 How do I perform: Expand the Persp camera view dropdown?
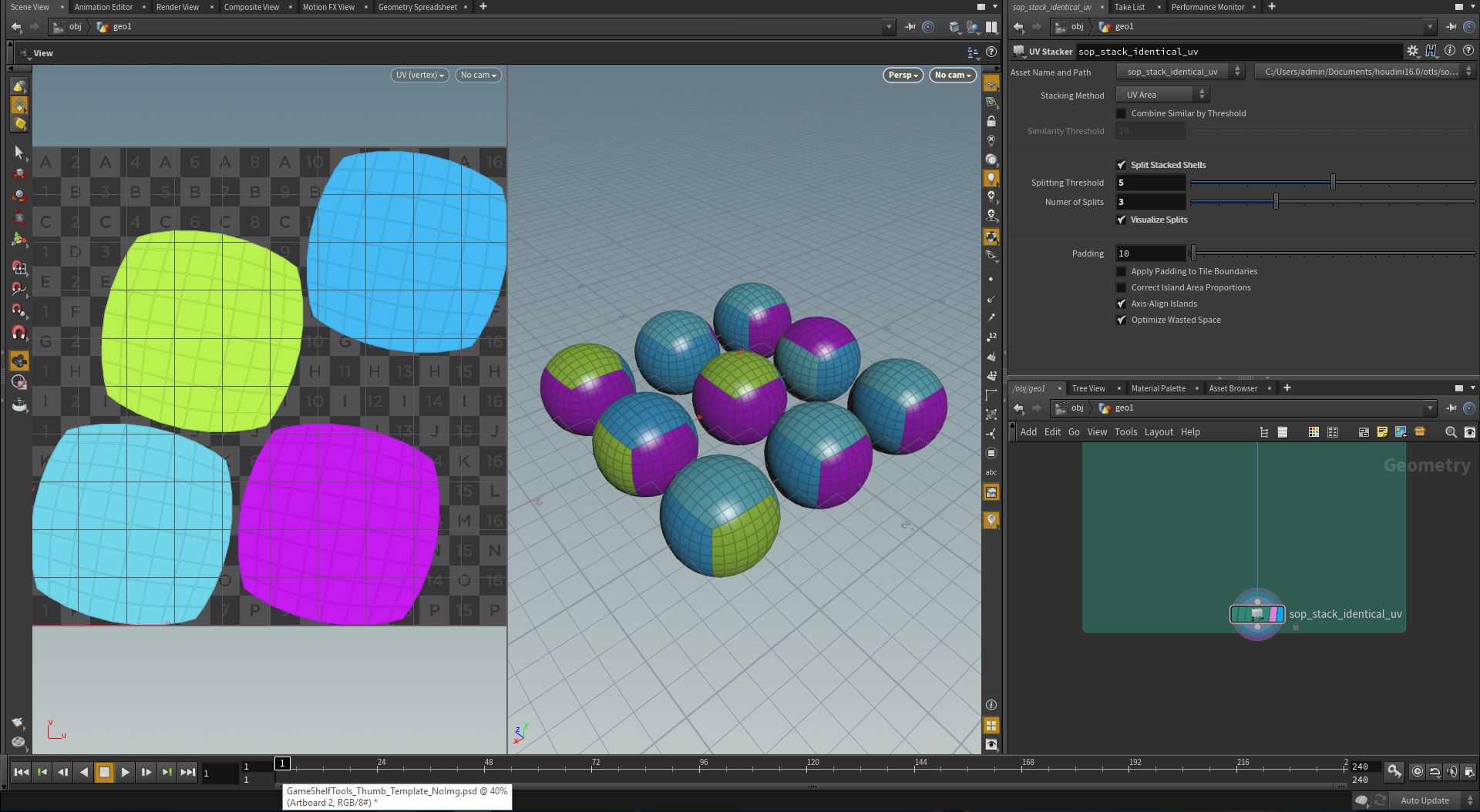point(903,75)
